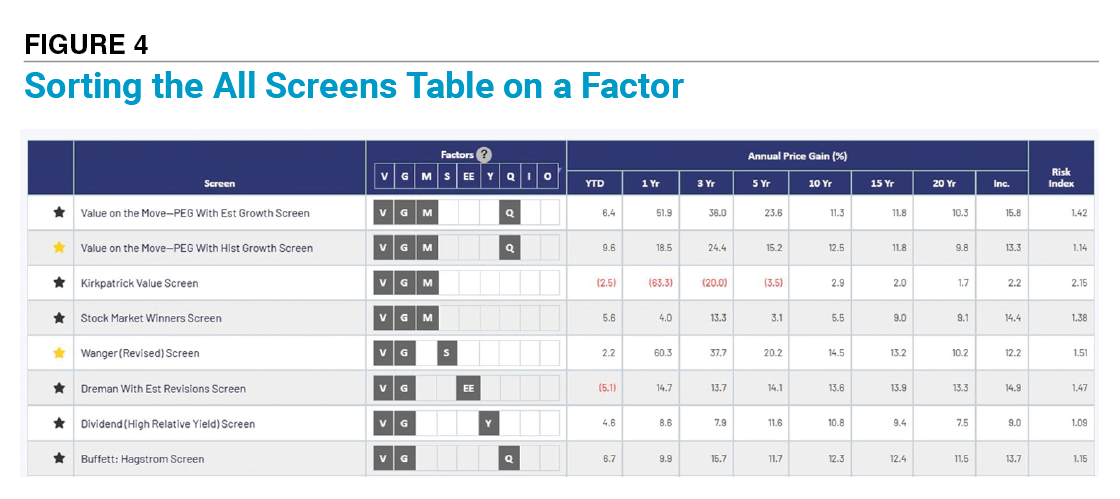Sort by 10 Yr column header
Screen dimensions: 1120x499
[820, 183]
